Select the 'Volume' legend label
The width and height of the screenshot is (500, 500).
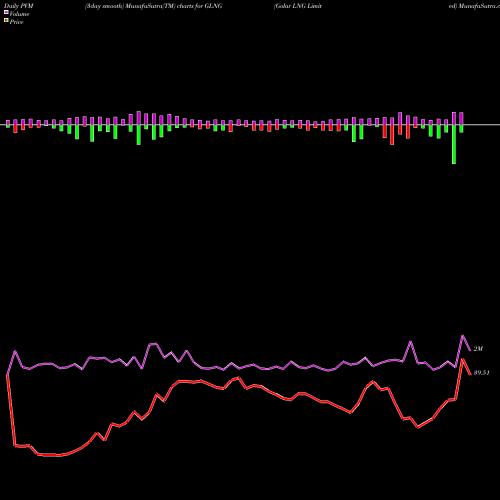(19, 14)
